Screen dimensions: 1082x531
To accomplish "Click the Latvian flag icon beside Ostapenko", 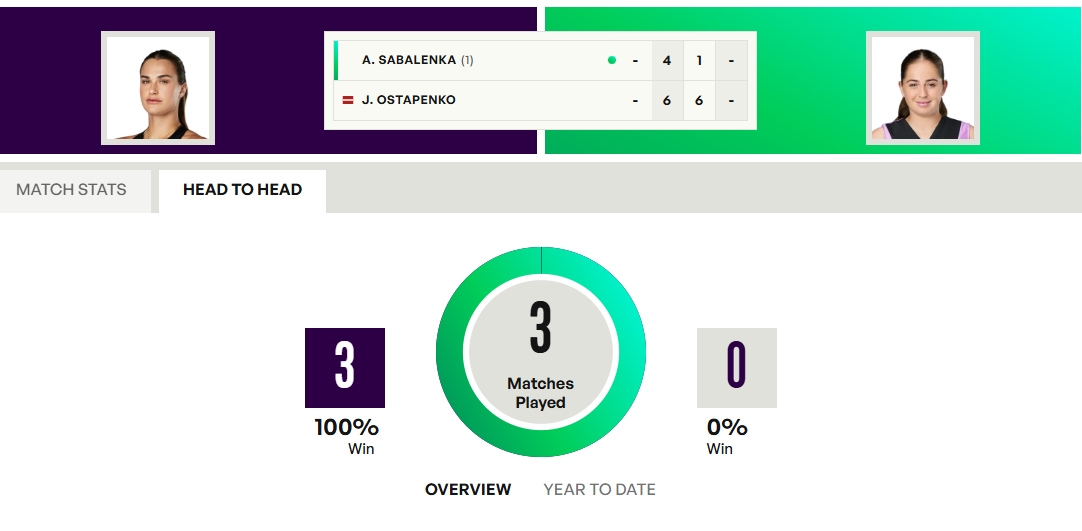I will [x=348, y=100].
